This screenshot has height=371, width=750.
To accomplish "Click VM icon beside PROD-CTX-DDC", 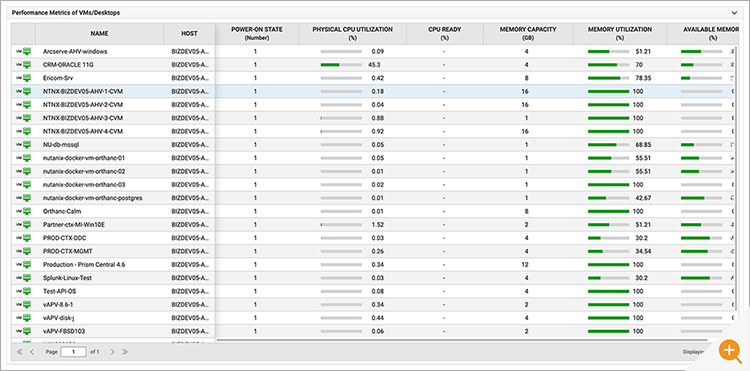I will 23,238.
